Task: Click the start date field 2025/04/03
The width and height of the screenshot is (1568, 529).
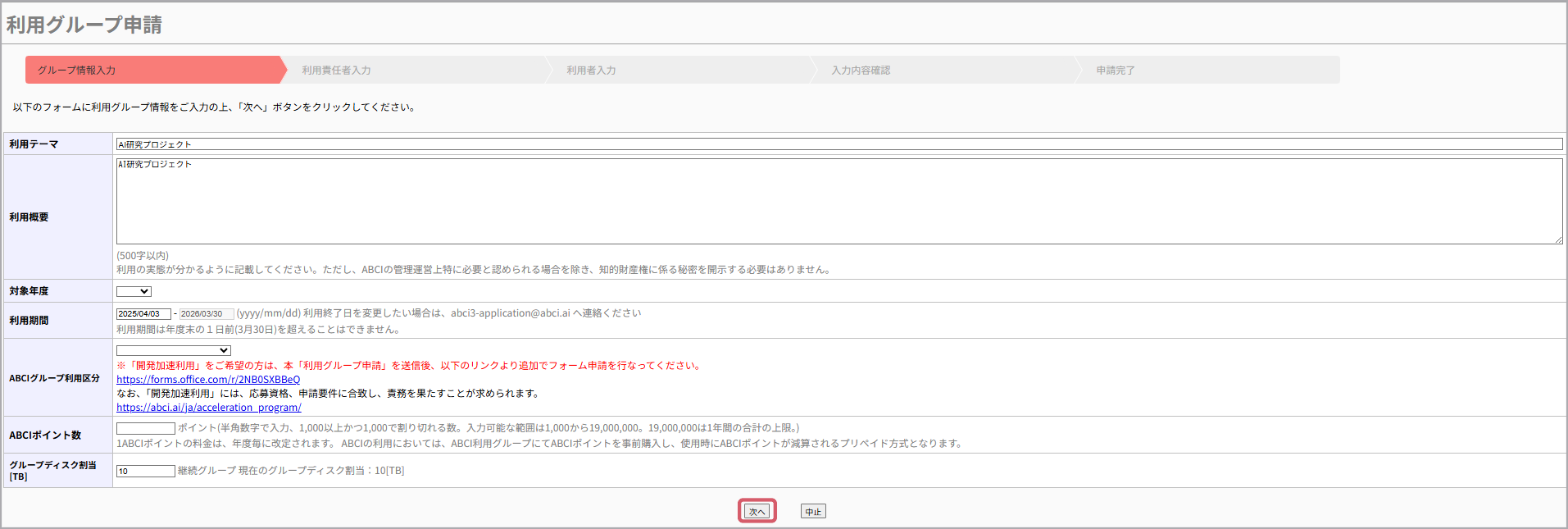Action: point(143,314)
